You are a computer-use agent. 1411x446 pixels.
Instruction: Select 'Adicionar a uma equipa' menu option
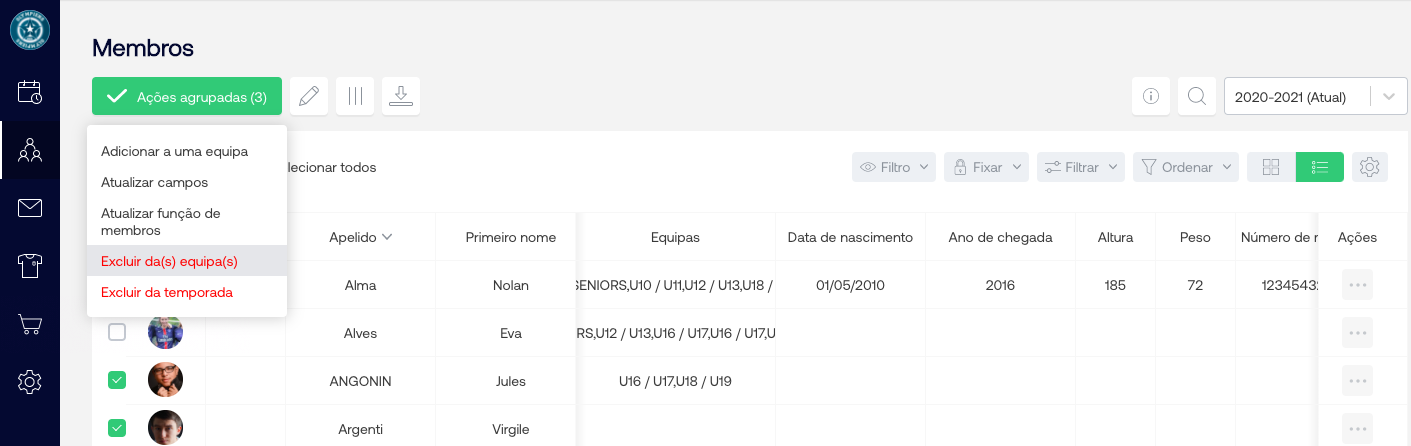pos(174,152)
